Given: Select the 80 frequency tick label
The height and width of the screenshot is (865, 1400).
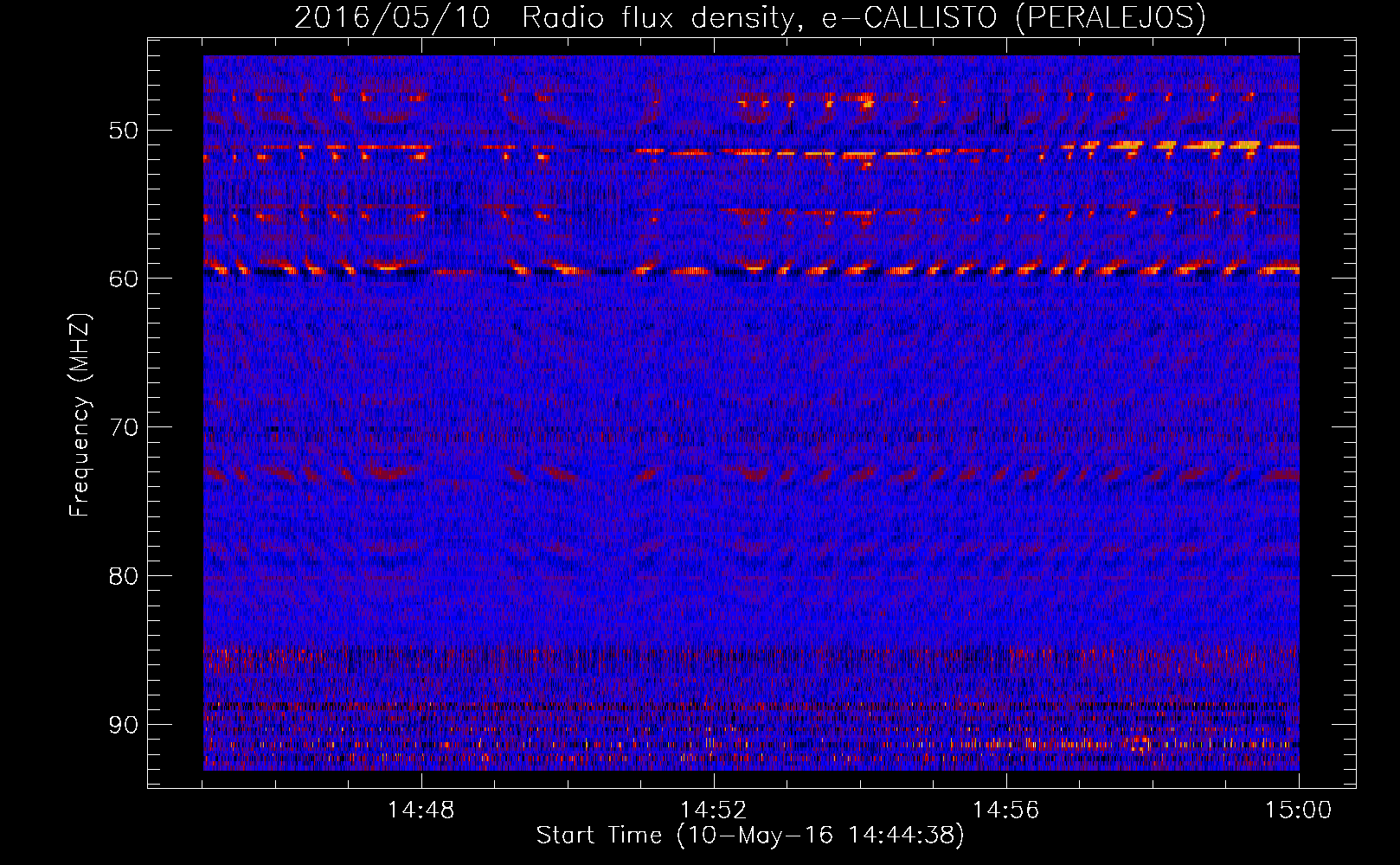Looking at the screenshot, I should pos(123,576).
